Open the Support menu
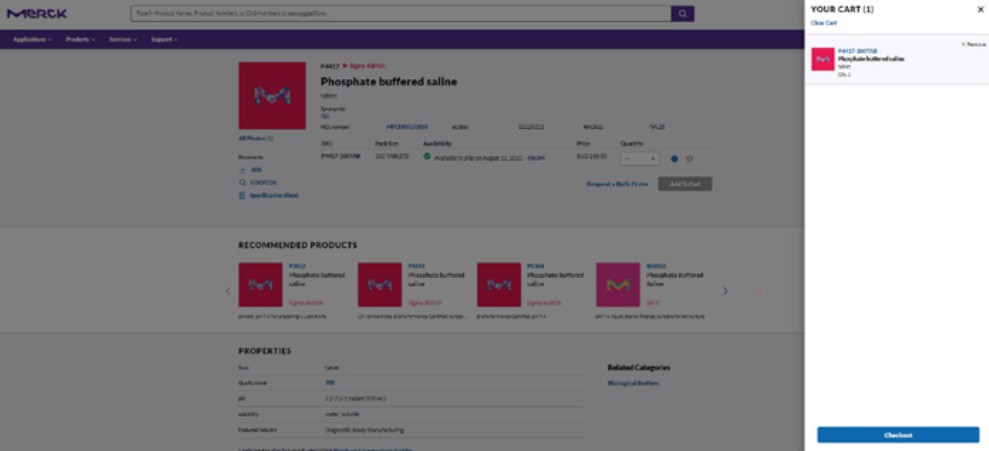The image size is (989, 451). [164, 39]
